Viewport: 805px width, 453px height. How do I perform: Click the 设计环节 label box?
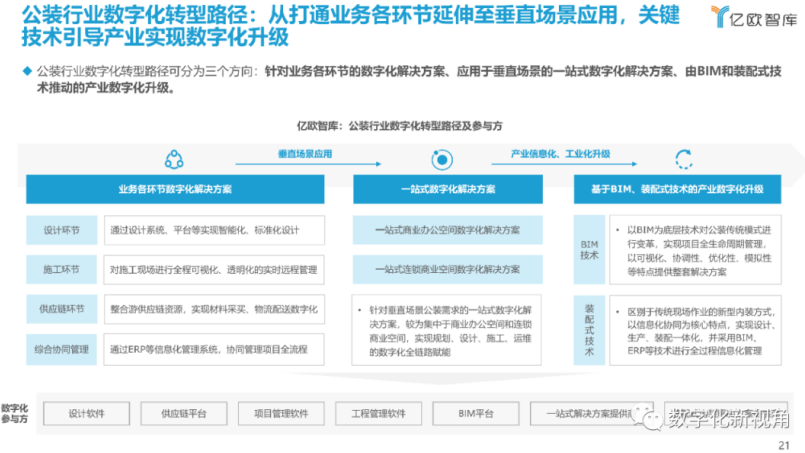[x=62, y=230]
